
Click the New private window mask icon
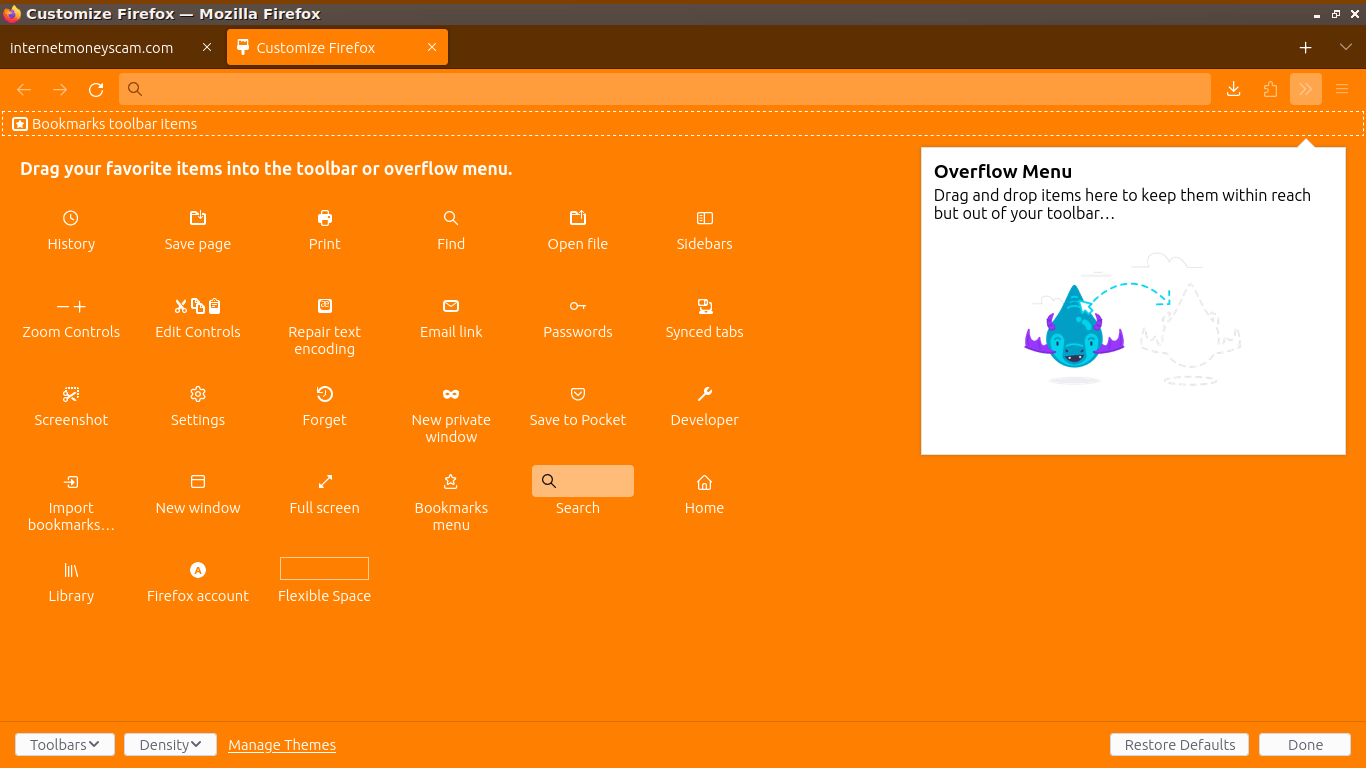point(451,394)
